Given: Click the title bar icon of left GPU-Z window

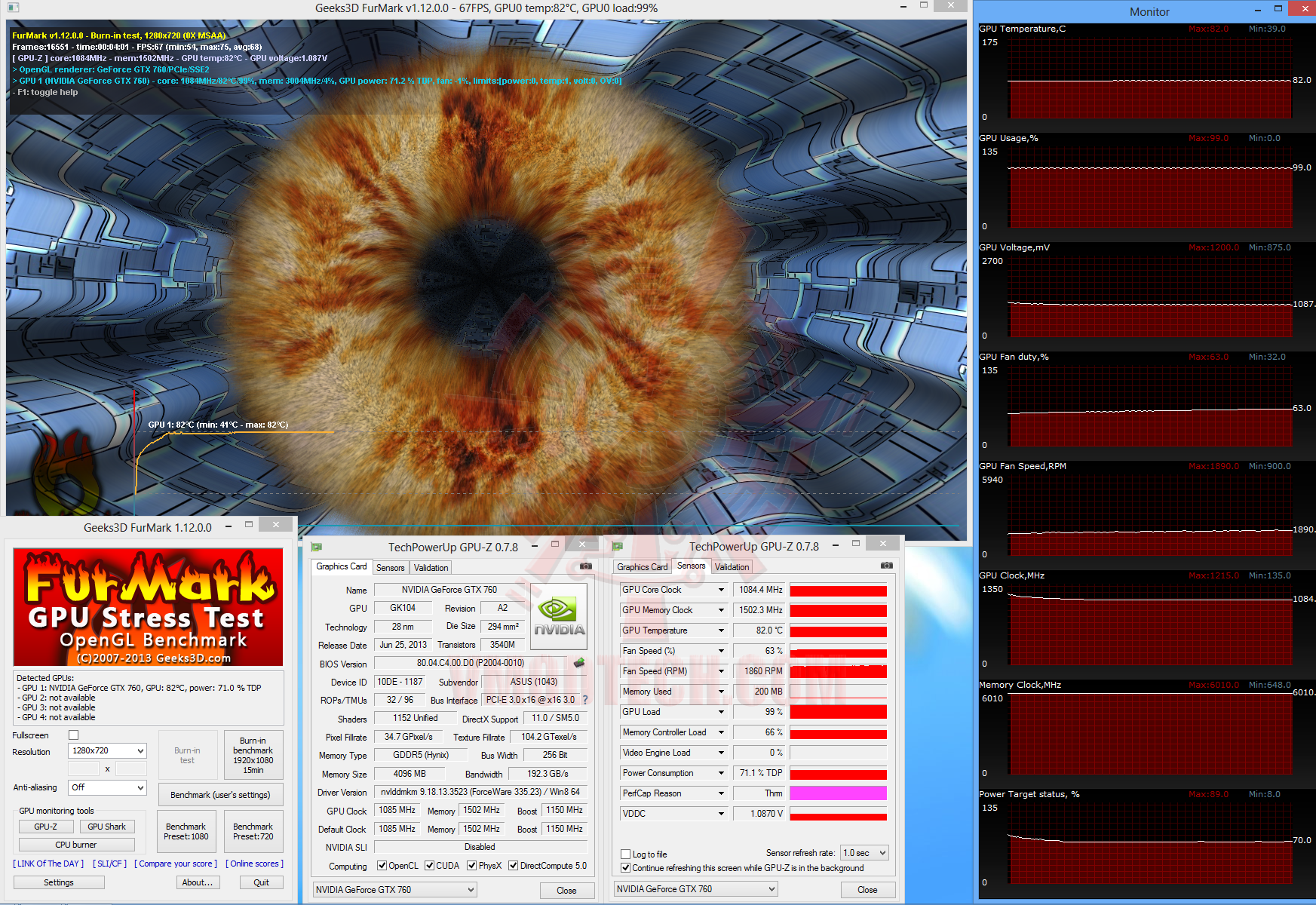Looking at the screenshot, I should 317,547.
